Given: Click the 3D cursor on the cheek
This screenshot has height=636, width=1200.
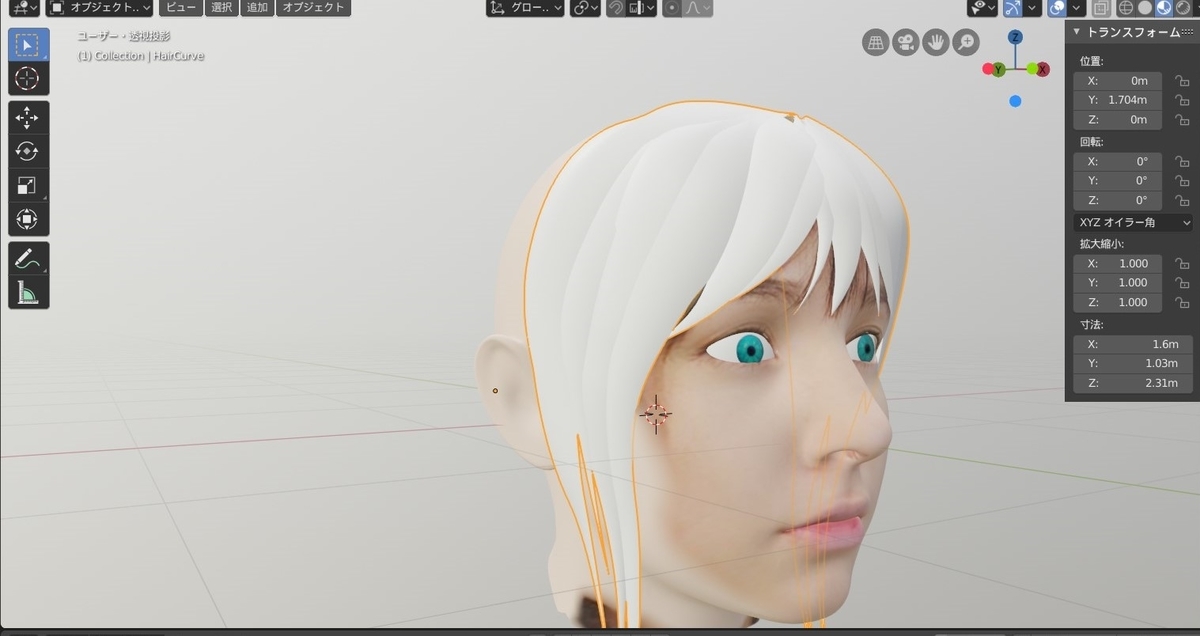Looking at the screenshot, I should pos(656,413).
